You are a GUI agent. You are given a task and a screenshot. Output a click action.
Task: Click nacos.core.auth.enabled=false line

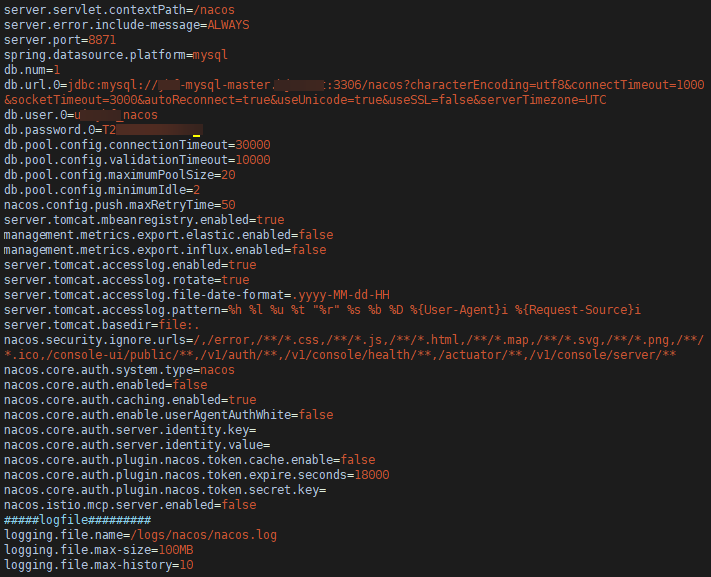point(105,384)
